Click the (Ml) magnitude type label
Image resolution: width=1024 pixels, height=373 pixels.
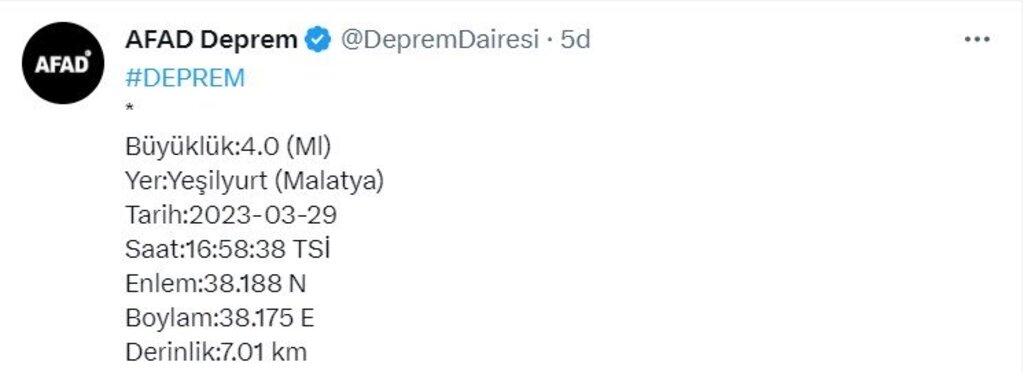pos(308,148)
